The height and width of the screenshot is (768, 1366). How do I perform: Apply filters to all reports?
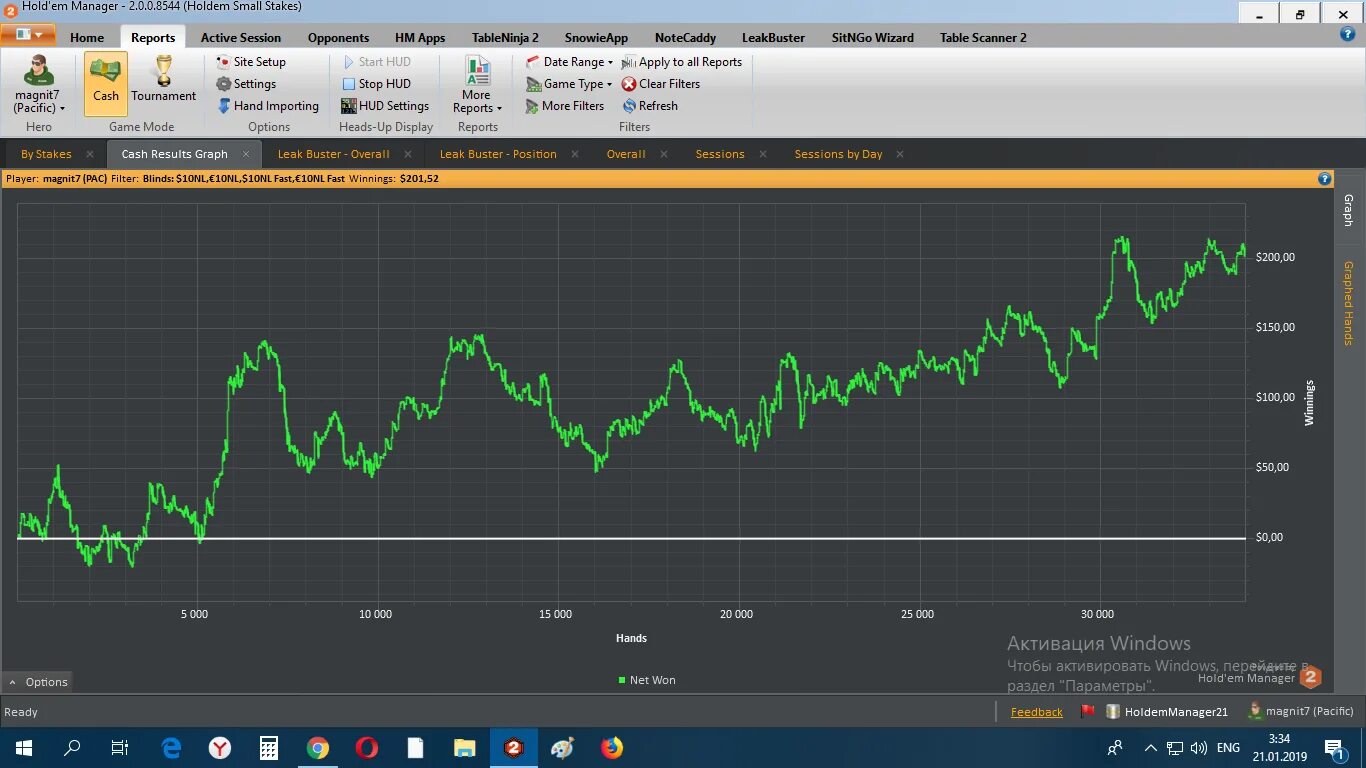[682, 62]
